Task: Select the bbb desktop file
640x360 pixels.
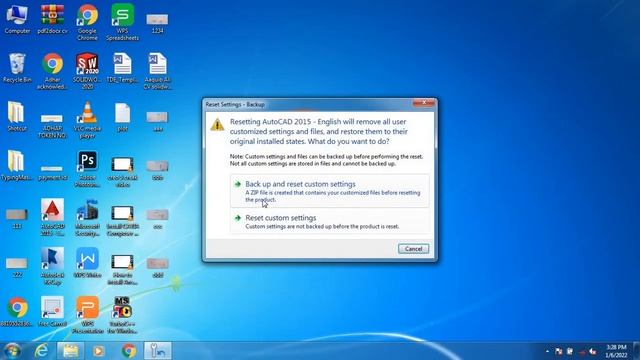Action: click(x=158, y=170)
